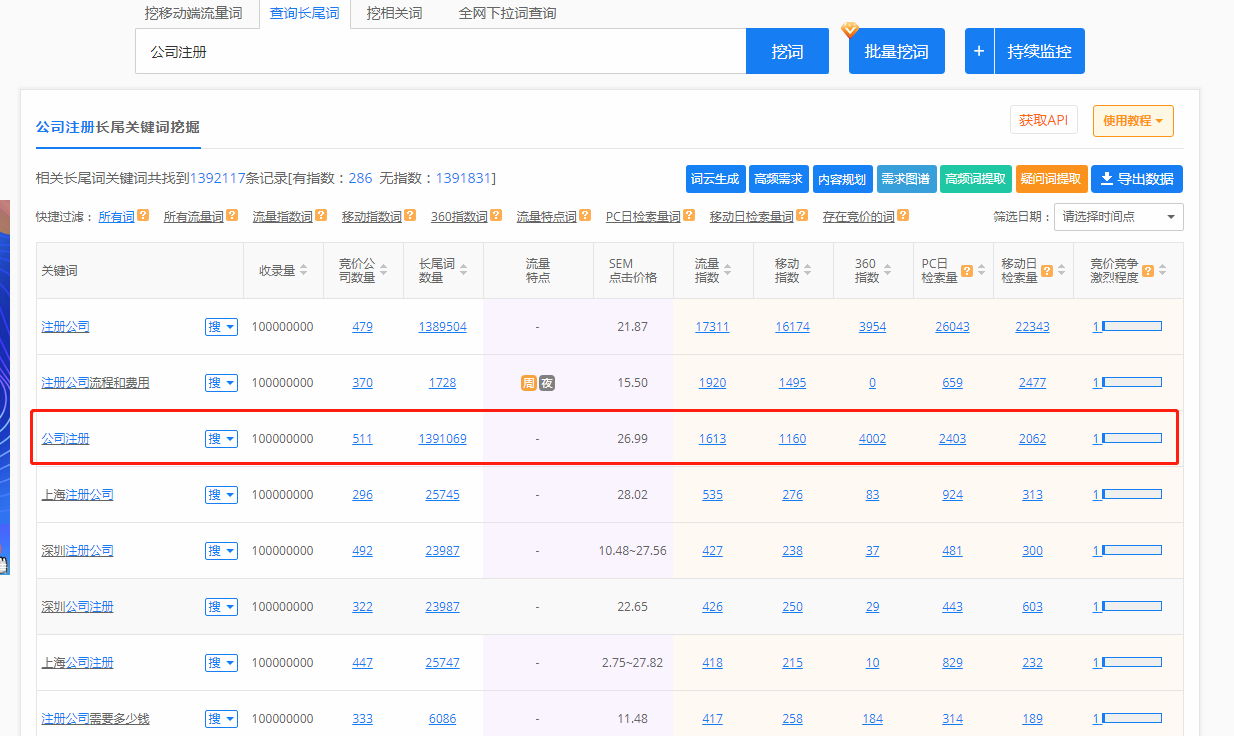The width and height of the screenshot is (1234, 736).
Task: Sort by 流量指数 column arrows
Action: coord(728,270)
